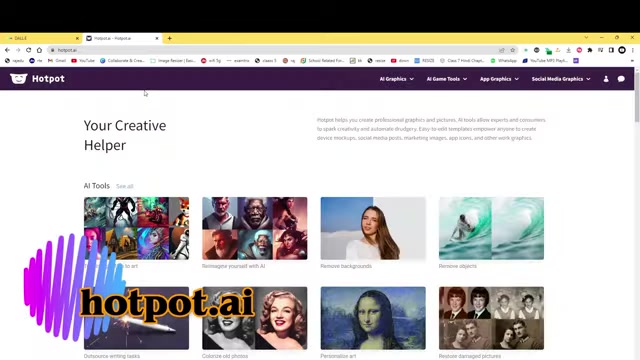Image resolution: width=640 pixels, height=360 pixels.
Task: Open the browser downloads icon
Action: [569, 50]
